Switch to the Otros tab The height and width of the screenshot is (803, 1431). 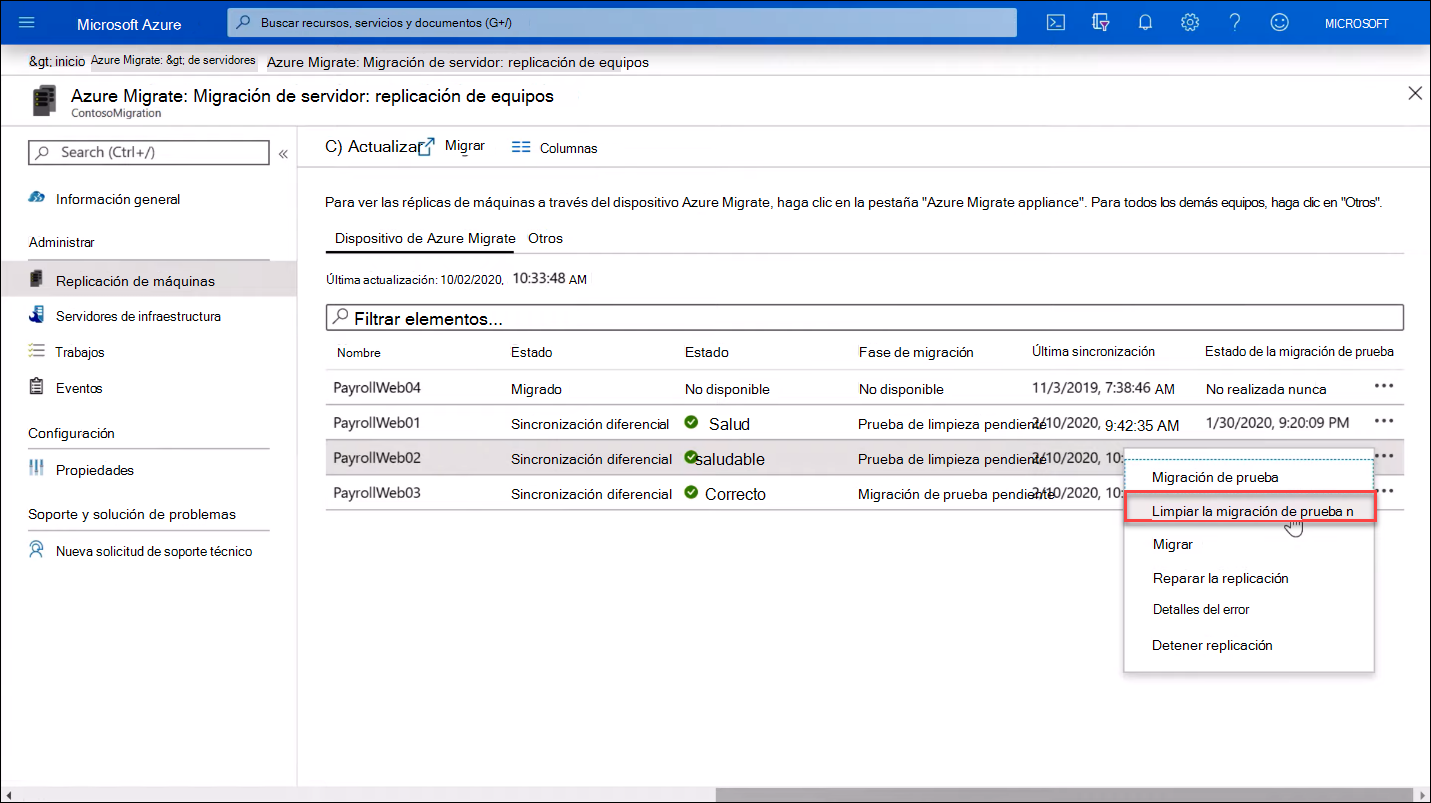(x=545, y=238)
